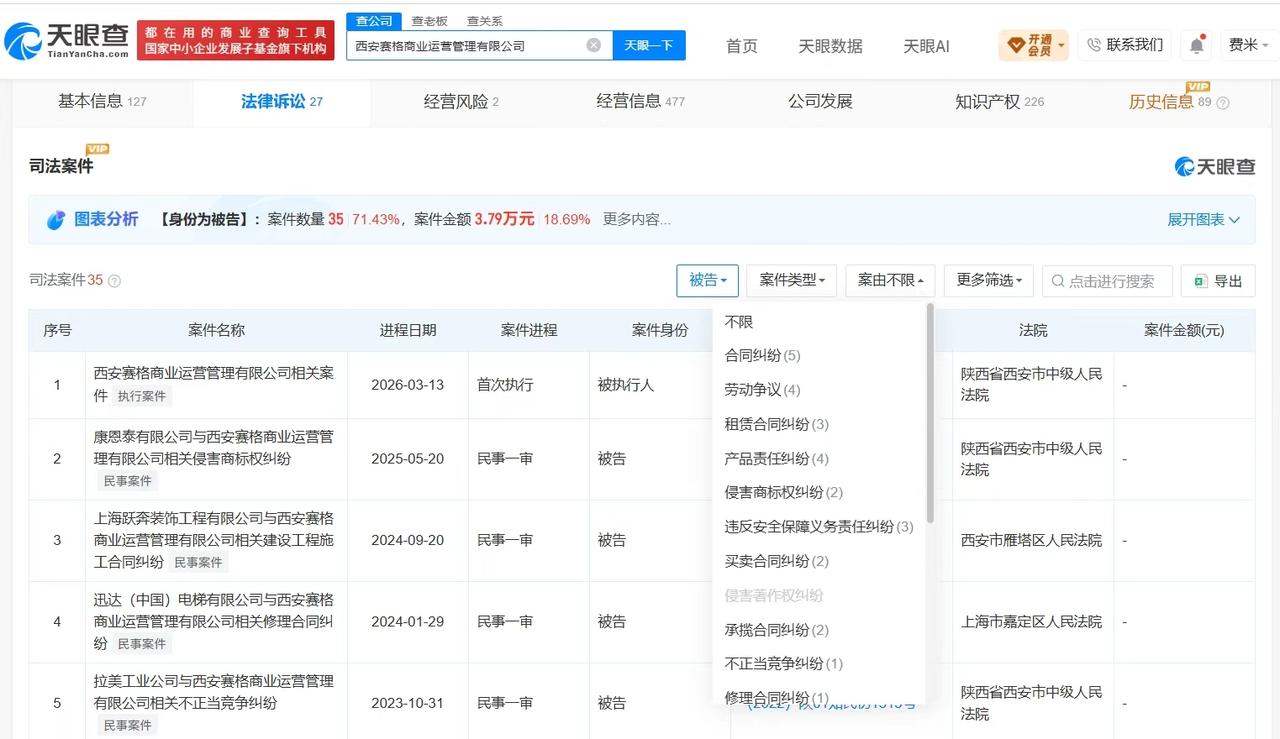Viewport: 1280px width, 739px height.
Task: Select the 查关系 search mode tab
Action: tap(485, 21)
